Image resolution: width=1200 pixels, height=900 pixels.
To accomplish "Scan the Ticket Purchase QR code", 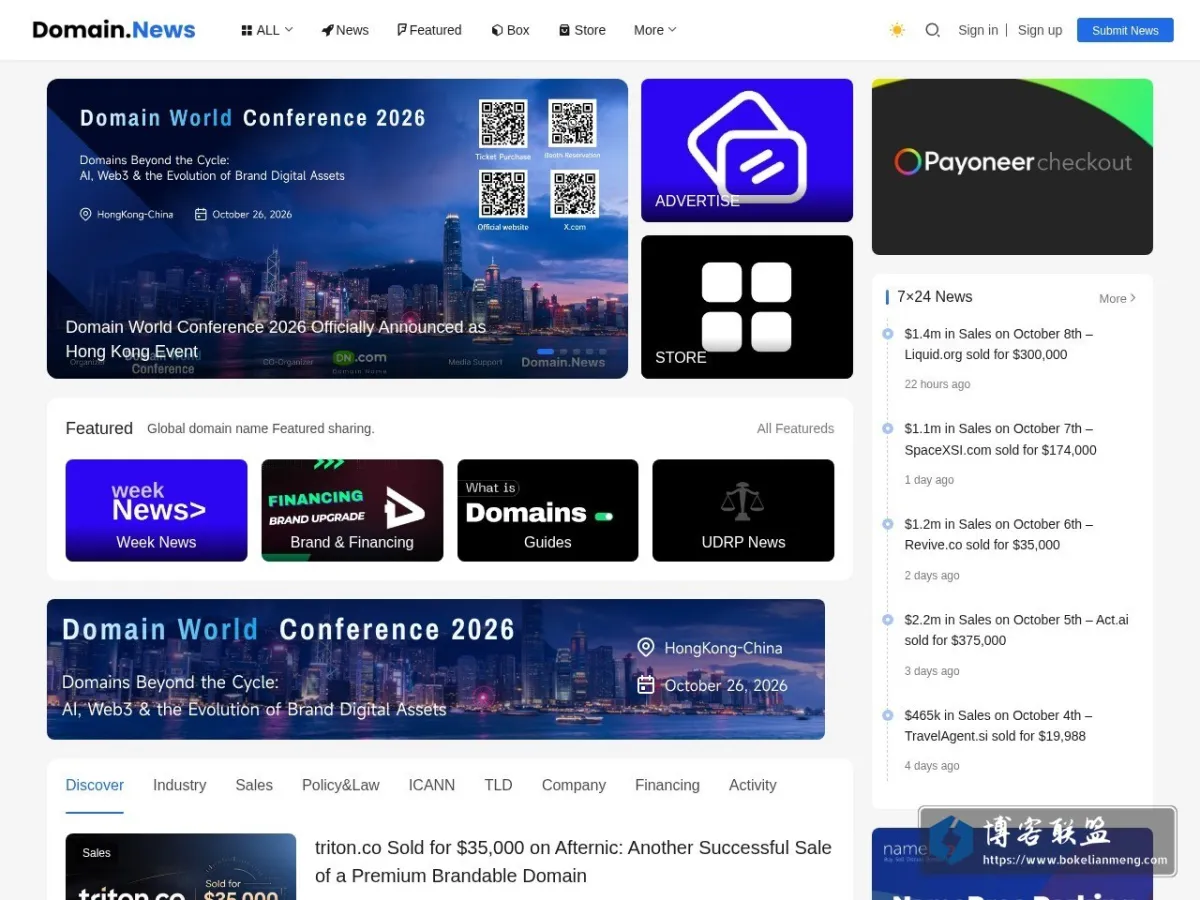I will [x=503, y=123].
